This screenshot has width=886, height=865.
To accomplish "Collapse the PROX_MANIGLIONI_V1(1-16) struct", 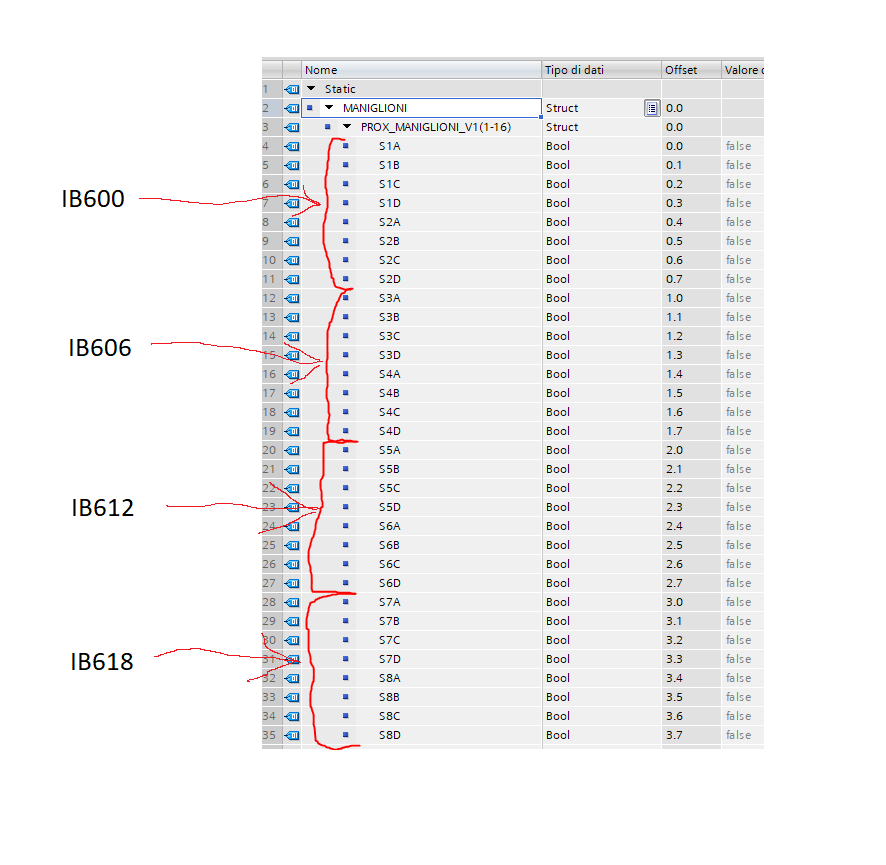I will point(347,127).
